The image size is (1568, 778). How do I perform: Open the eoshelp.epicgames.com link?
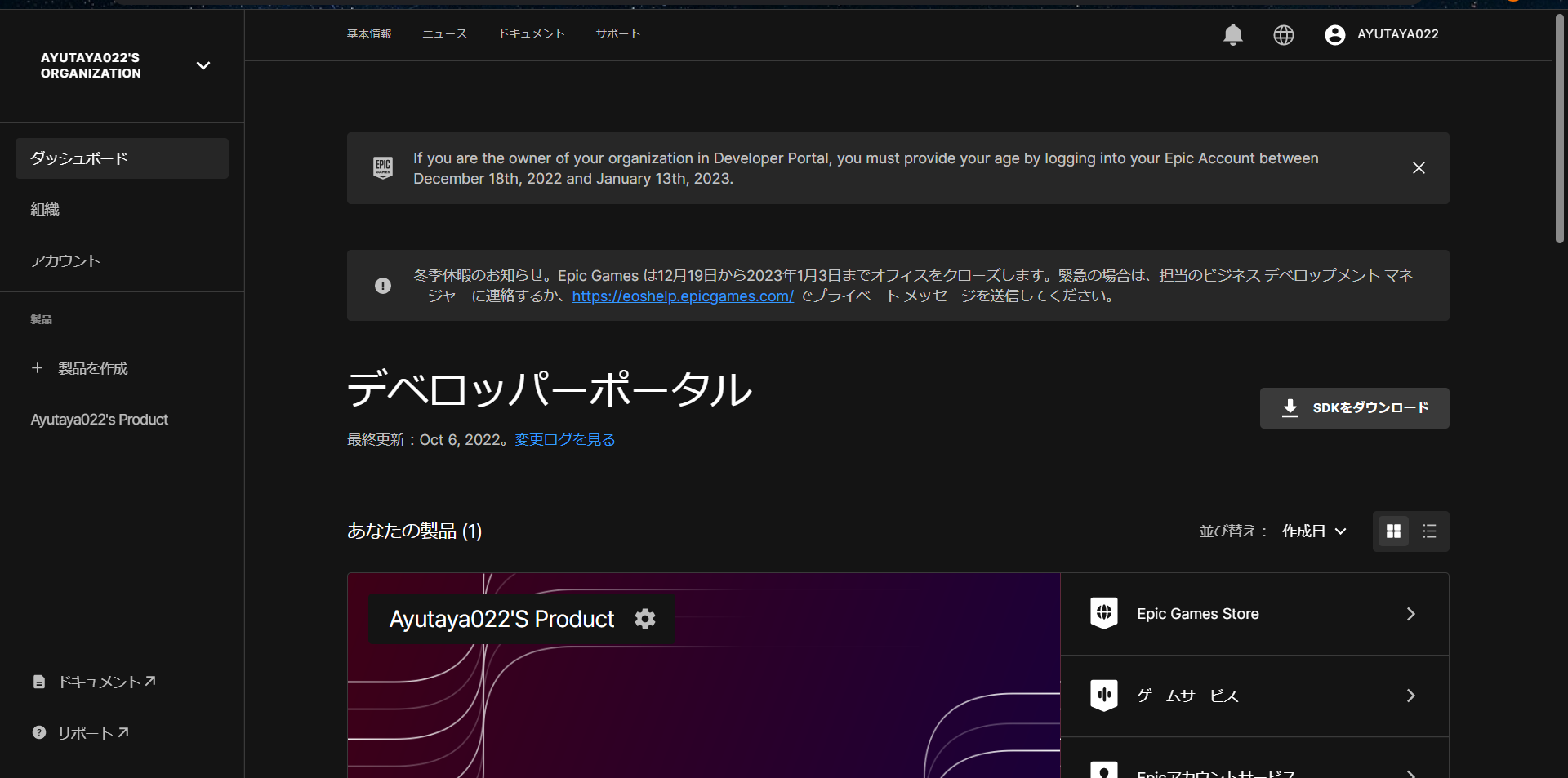[683, 296]
